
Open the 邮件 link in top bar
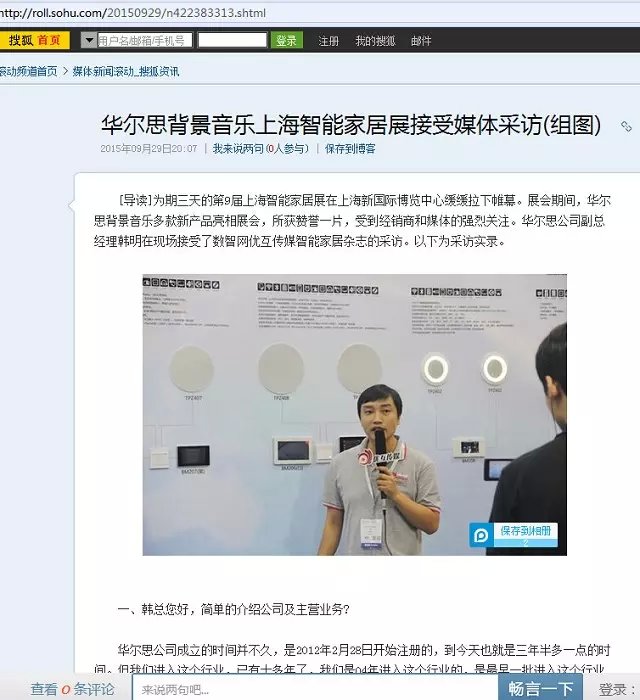coord(421,41)
